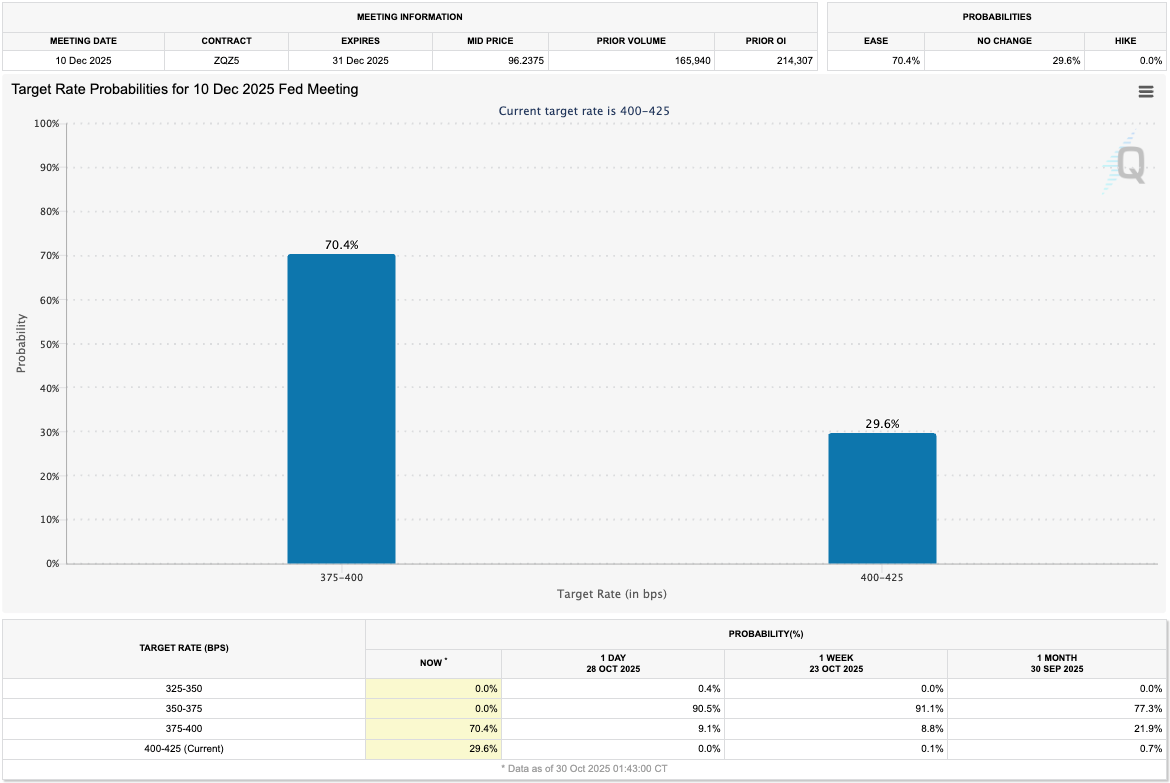1170x783 pixels.
Task: Select the 375-400 label on the x-axis
Action: (x=341, y=577)
